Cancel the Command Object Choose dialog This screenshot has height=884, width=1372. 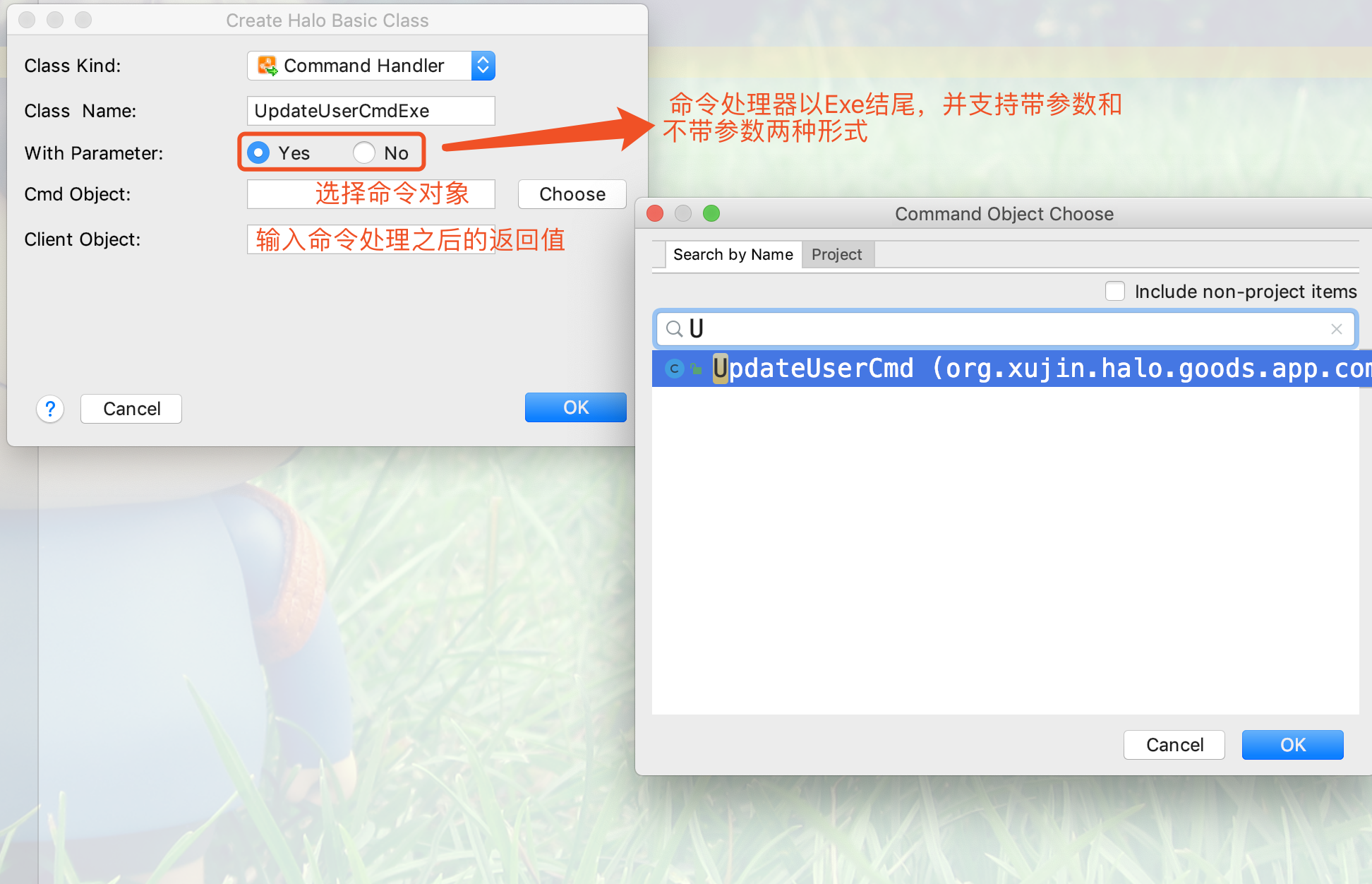(1174, 745)
